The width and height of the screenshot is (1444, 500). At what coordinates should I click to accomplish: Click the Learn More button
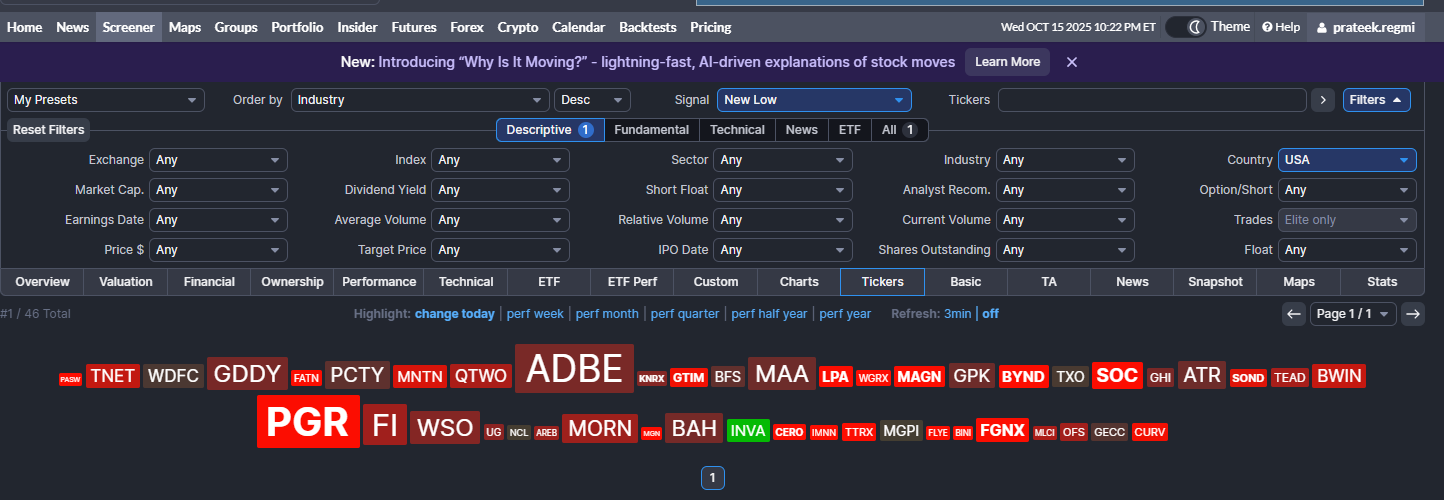click(1007, 62)
